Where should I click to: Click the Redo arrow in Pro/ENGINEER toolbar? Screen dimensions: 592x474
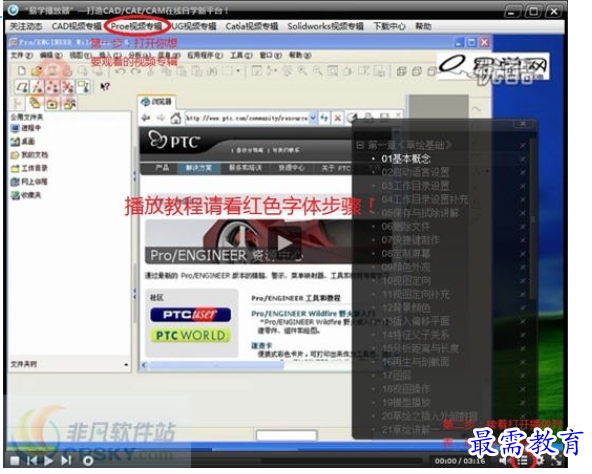pyautogui.click(x=136, y=71)
